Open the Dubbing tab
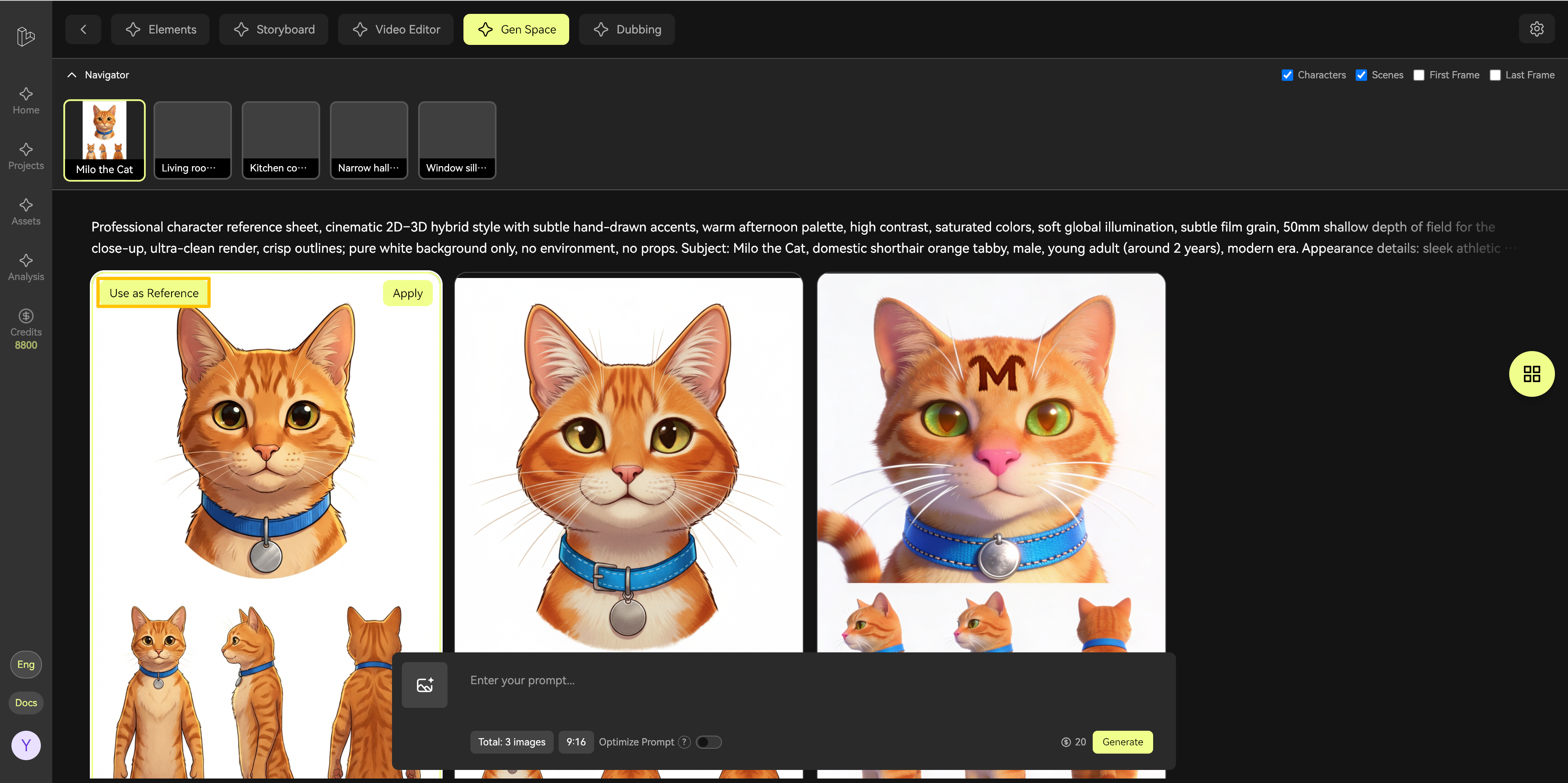Screen dimensions: 1568x783 pos(627,29)
